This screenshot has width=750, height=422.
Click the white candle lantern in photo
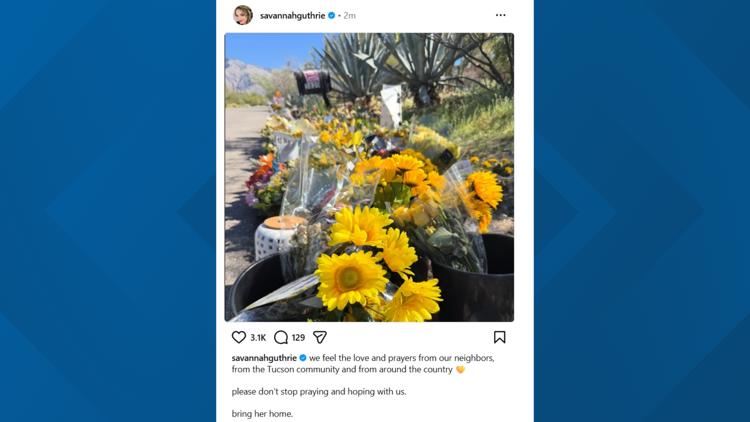click(279, 237)
